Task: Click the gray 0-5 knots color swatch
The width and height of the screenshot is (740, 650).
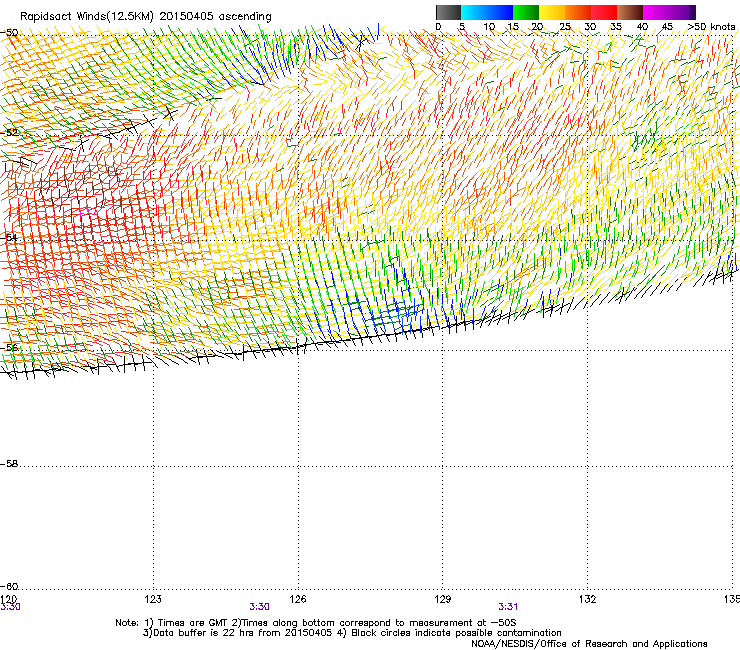Action: [448, 12]
